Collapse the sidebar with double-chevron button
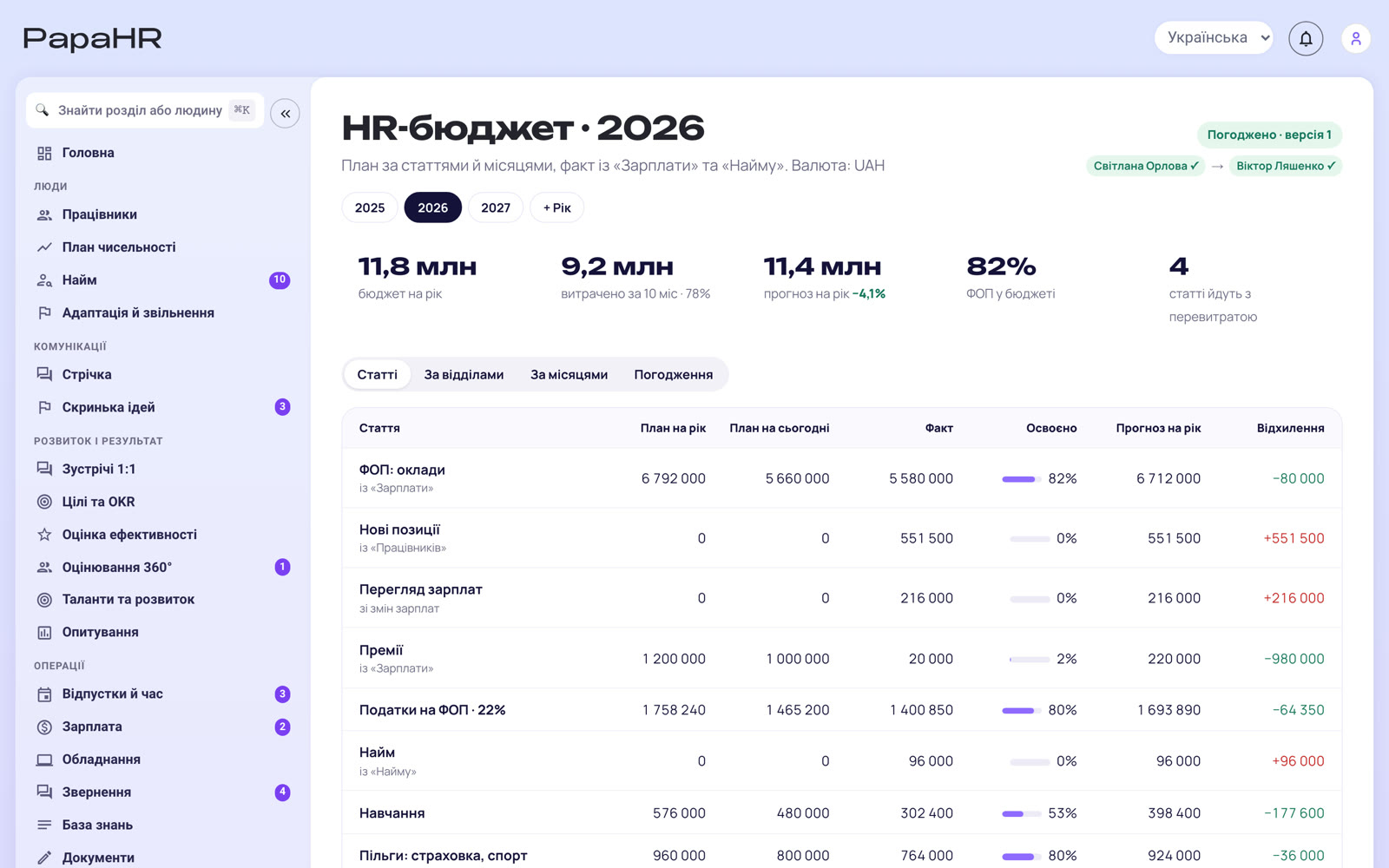1389x868 pixels. tap(285, 114)
